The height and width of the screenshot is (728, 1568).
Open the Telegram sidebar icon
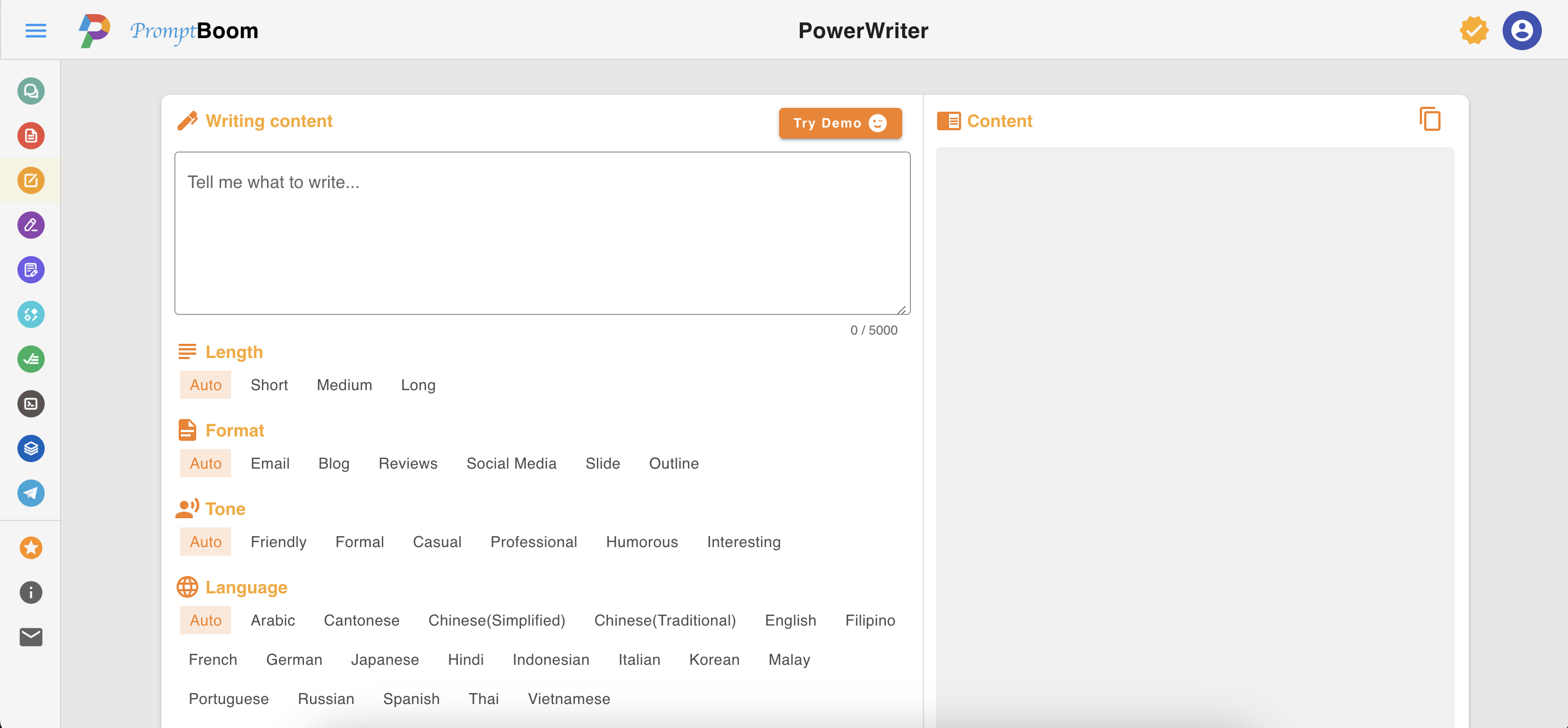(31, 493)
